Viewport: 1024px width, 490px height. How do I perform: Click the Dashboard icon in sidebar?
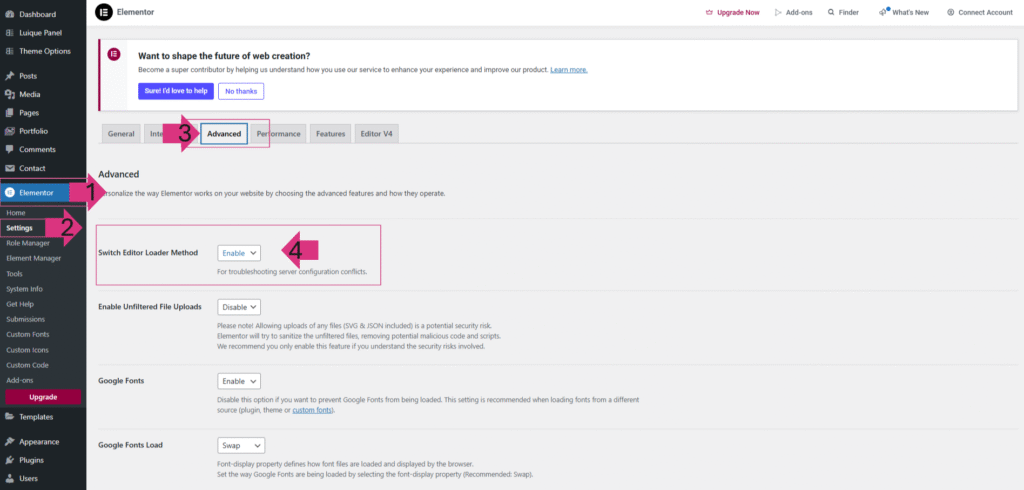coord(10,14)
